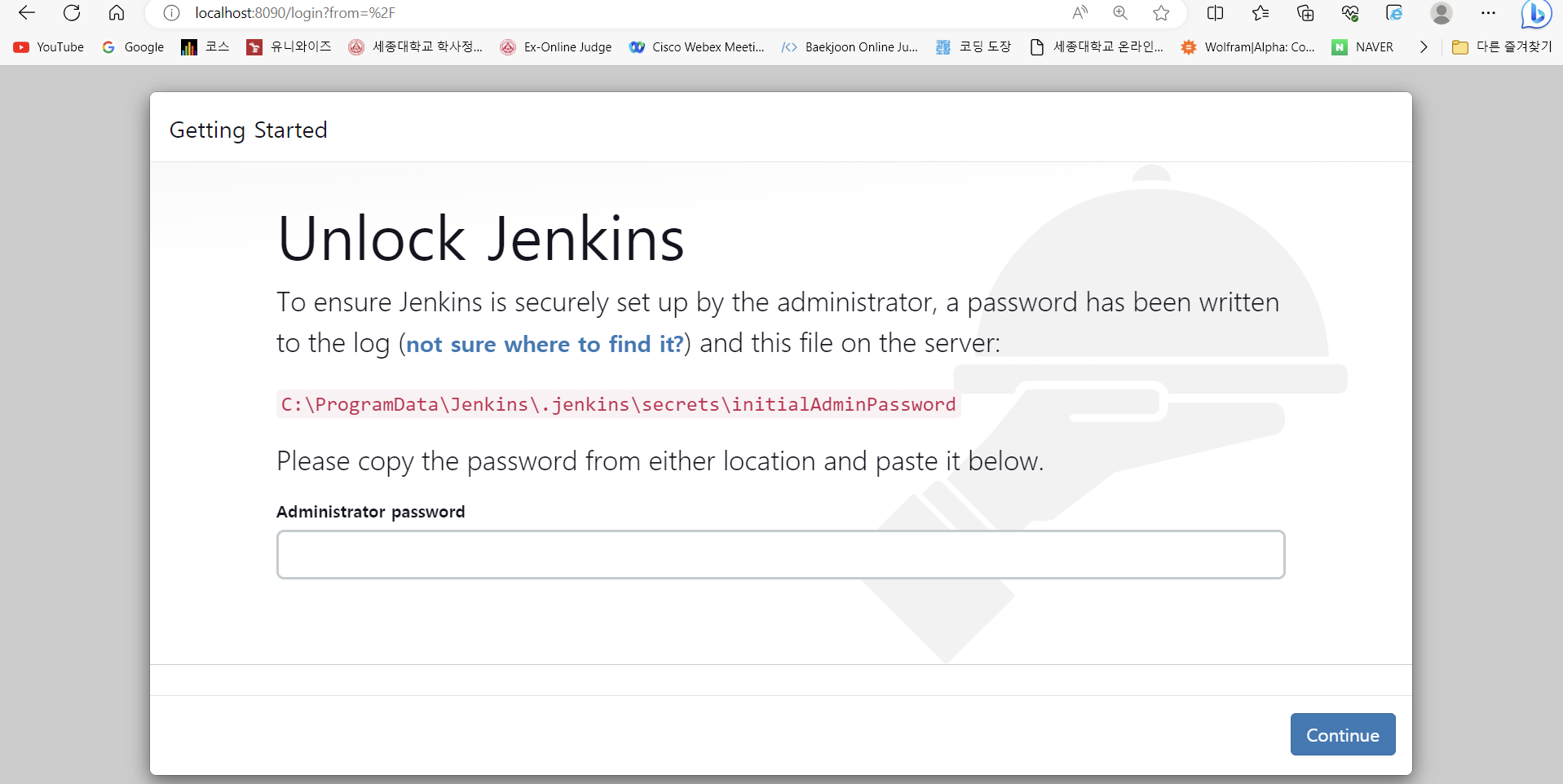Image resolution: width=1563 pixels, height=784 pixels.
Task: Click the Unlock Jenkins heading
Action: point(481,239)
